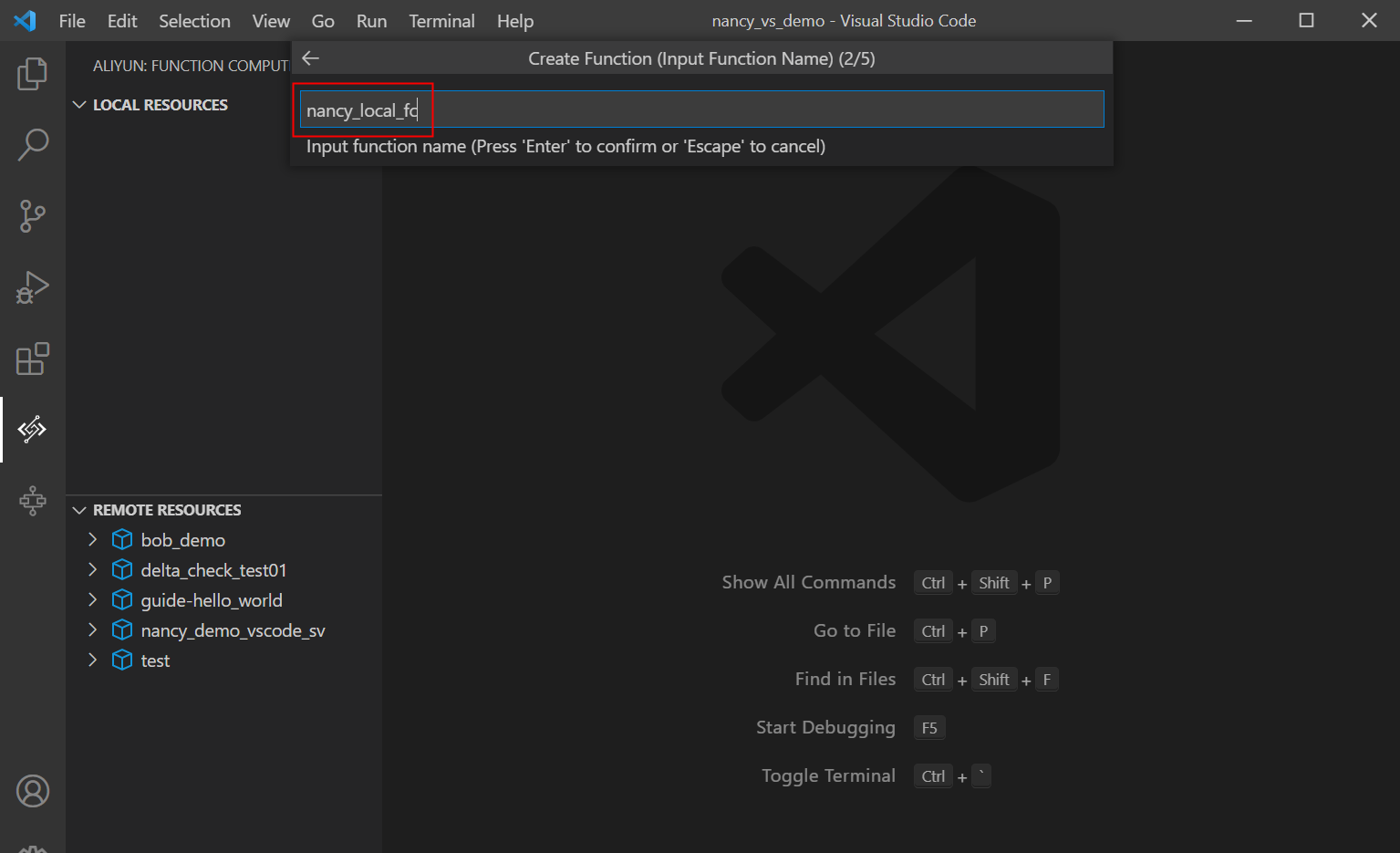Expand the test service node
The height and width of the screenshot is (853, 1400).
[x=92, y=661]
